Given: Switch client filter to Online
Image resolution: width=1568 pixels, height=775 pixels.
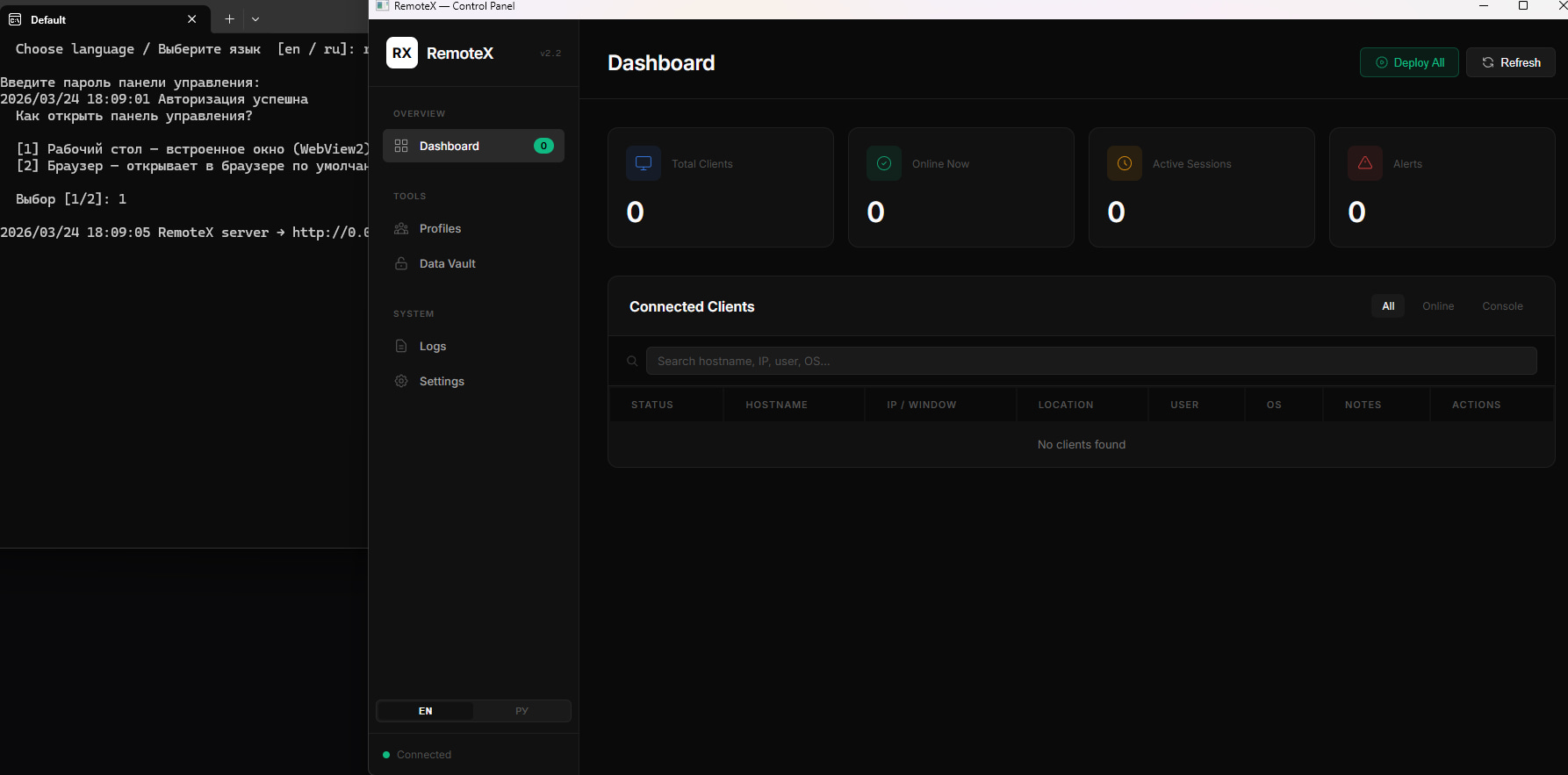Looking at the screenshot, I should 1438,306.
